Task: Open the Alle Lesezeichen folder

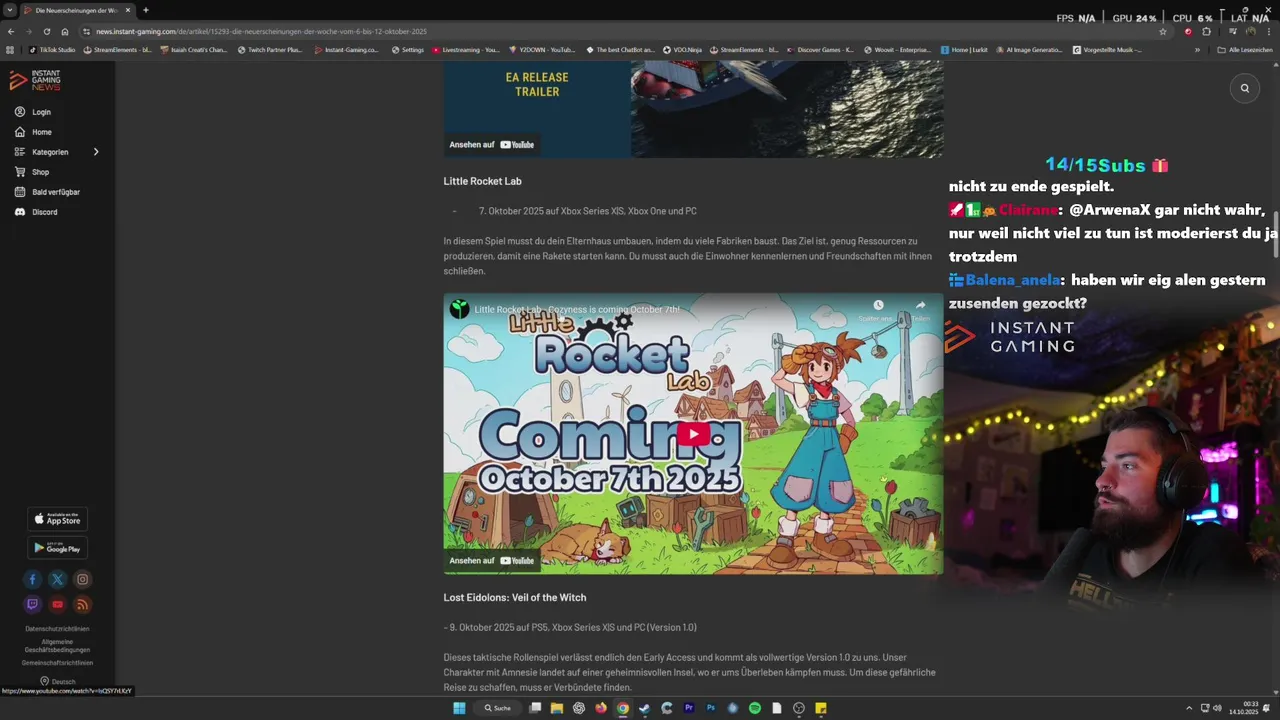Action: coord(1245,49)
